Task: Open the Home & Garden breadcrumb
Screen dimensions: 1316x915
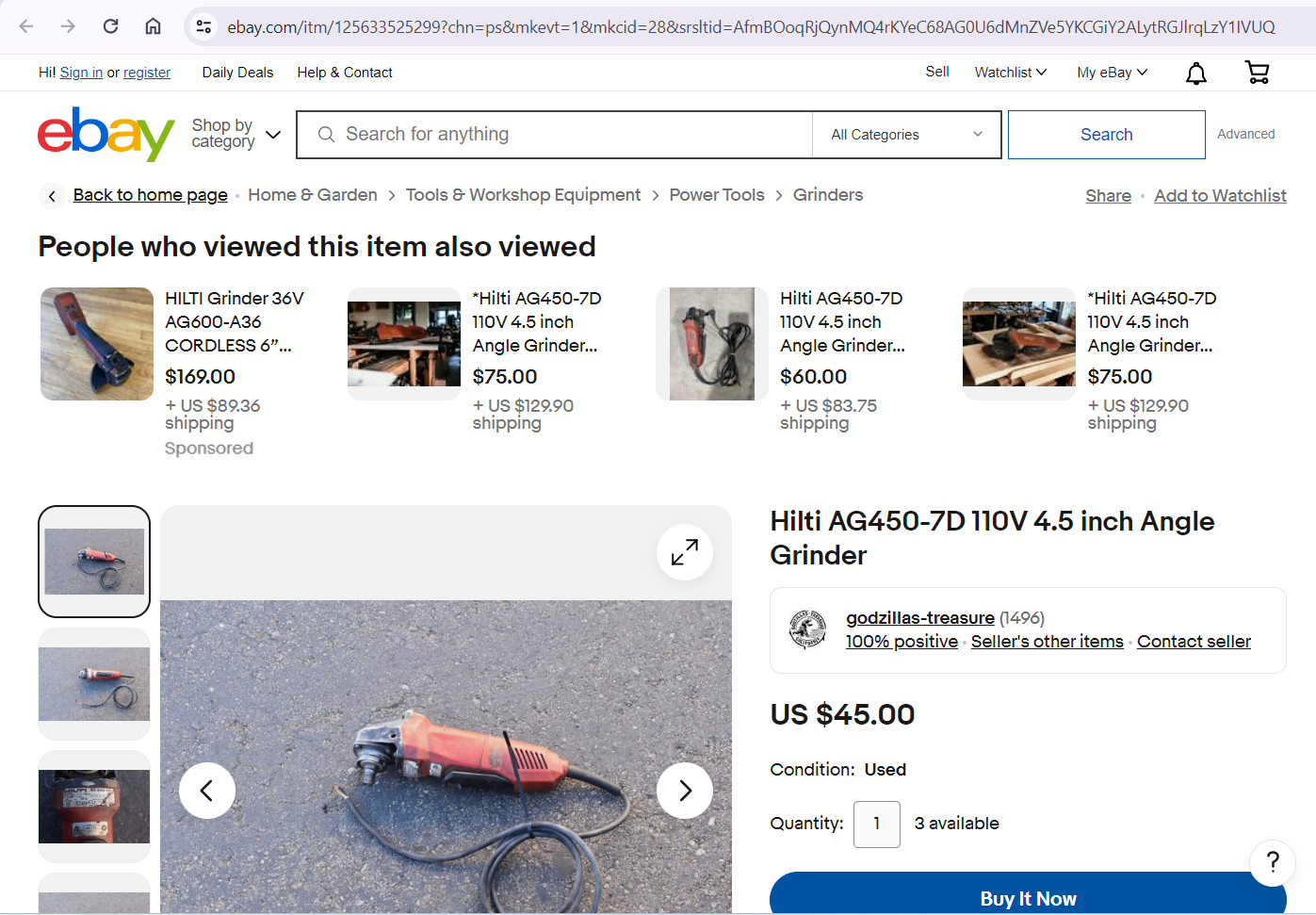Action: [313, 195]
